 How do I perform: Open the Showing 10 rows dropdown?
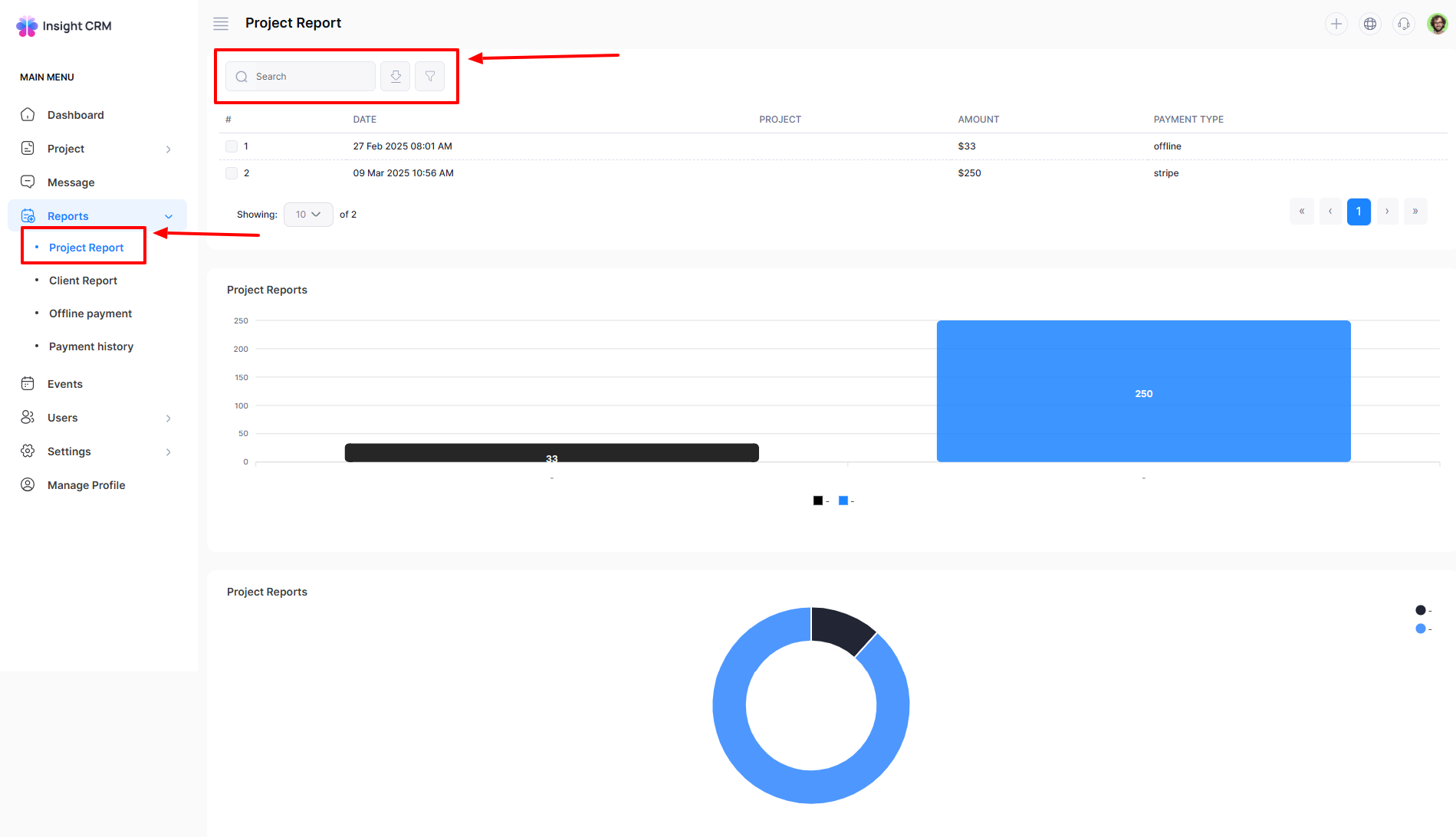tap(308, 215)
